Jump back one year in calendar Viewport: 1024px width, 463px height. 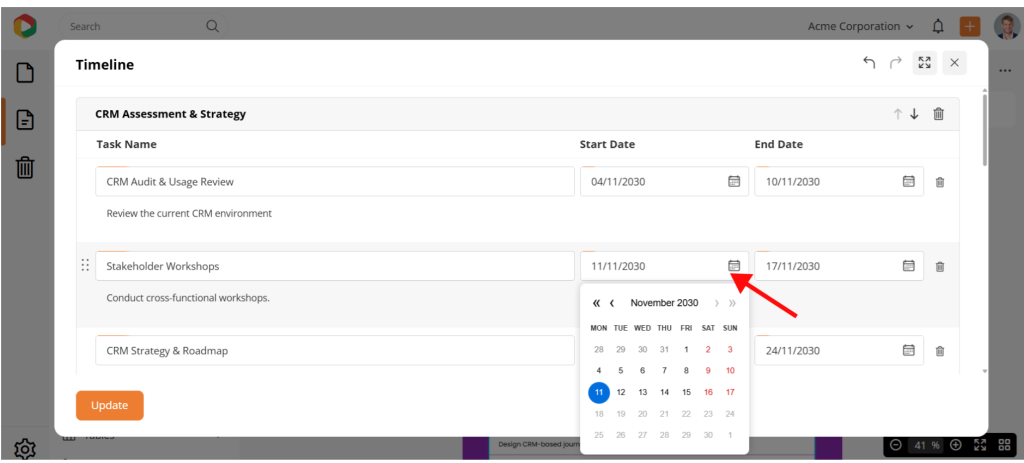tap(597, 303)
